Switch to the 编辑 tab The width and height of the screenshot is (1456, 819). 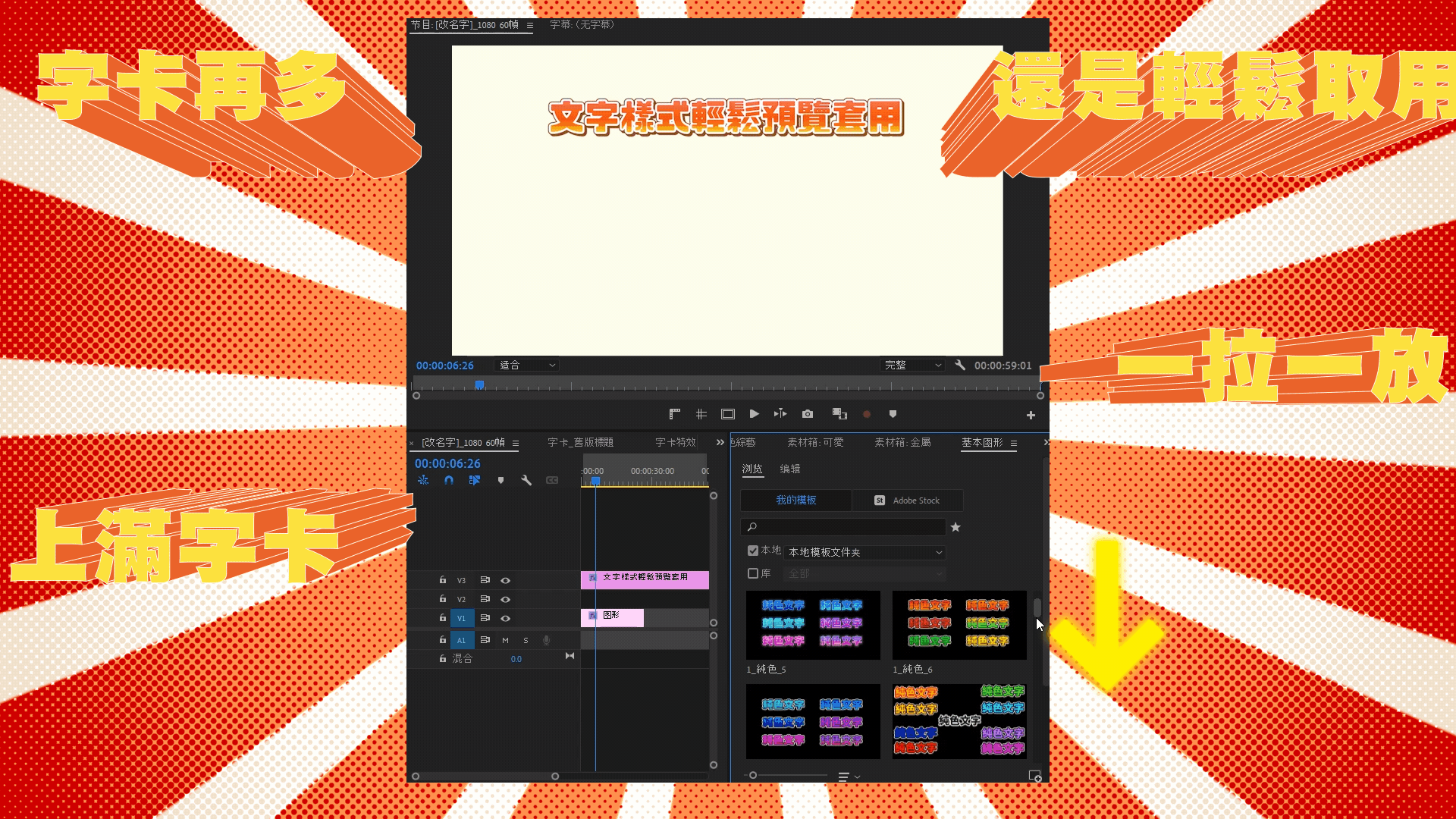[790, 469]
